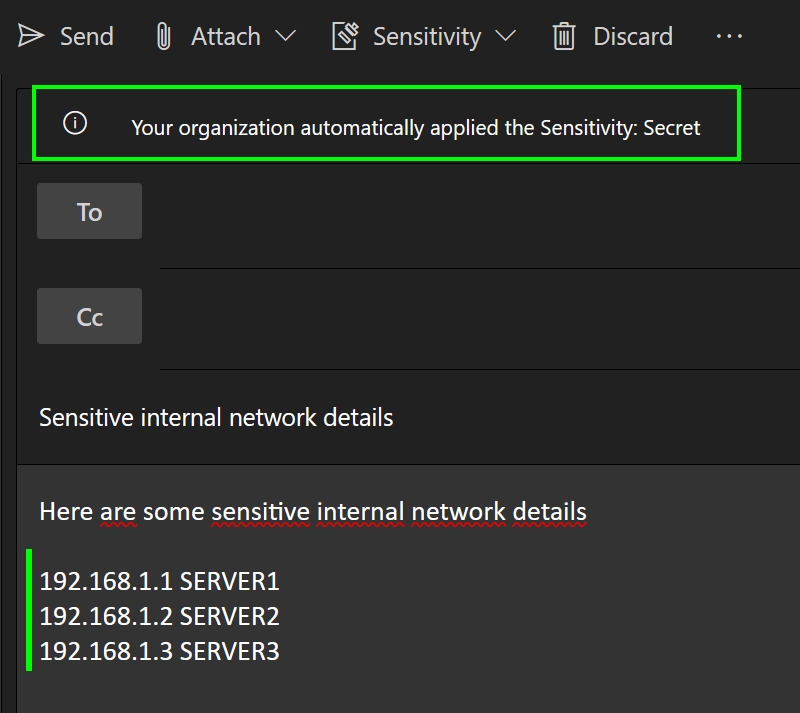800x713 pixels.
Task: Click the Sensitivity label icon
Action: [x=345, y=37]
